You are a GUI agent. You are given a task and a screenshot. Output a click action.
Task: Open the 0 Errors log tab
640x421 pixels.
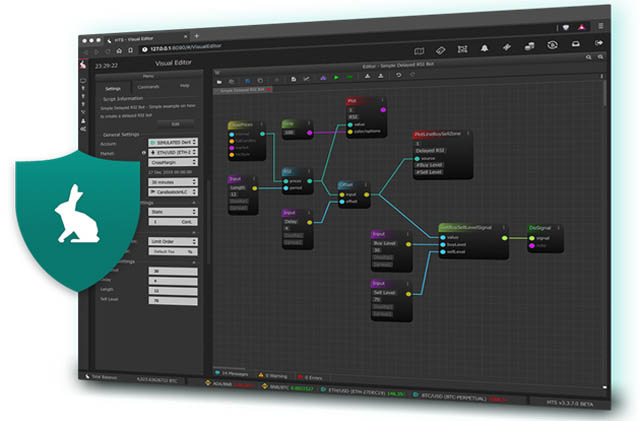click(310, 377)
